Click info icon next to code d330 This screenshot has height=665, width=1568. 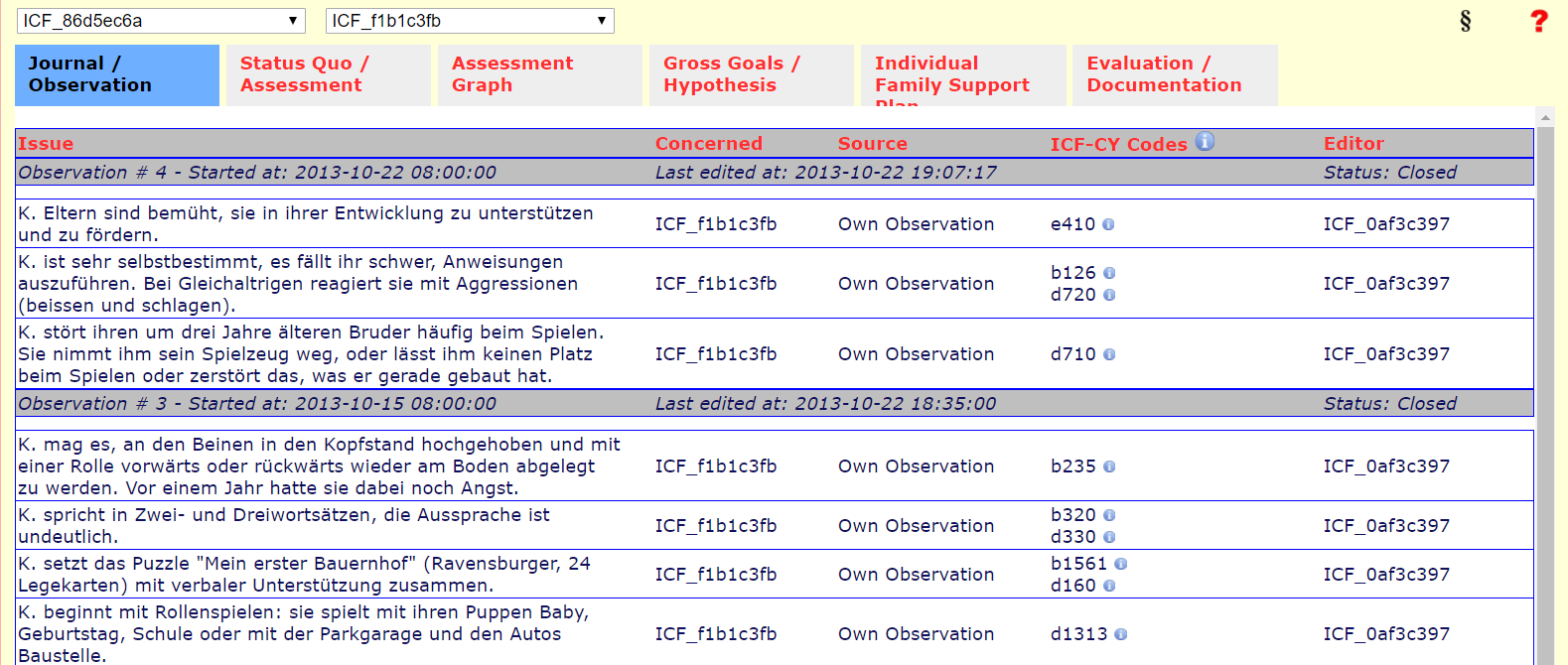click(x=1109, y=537)
